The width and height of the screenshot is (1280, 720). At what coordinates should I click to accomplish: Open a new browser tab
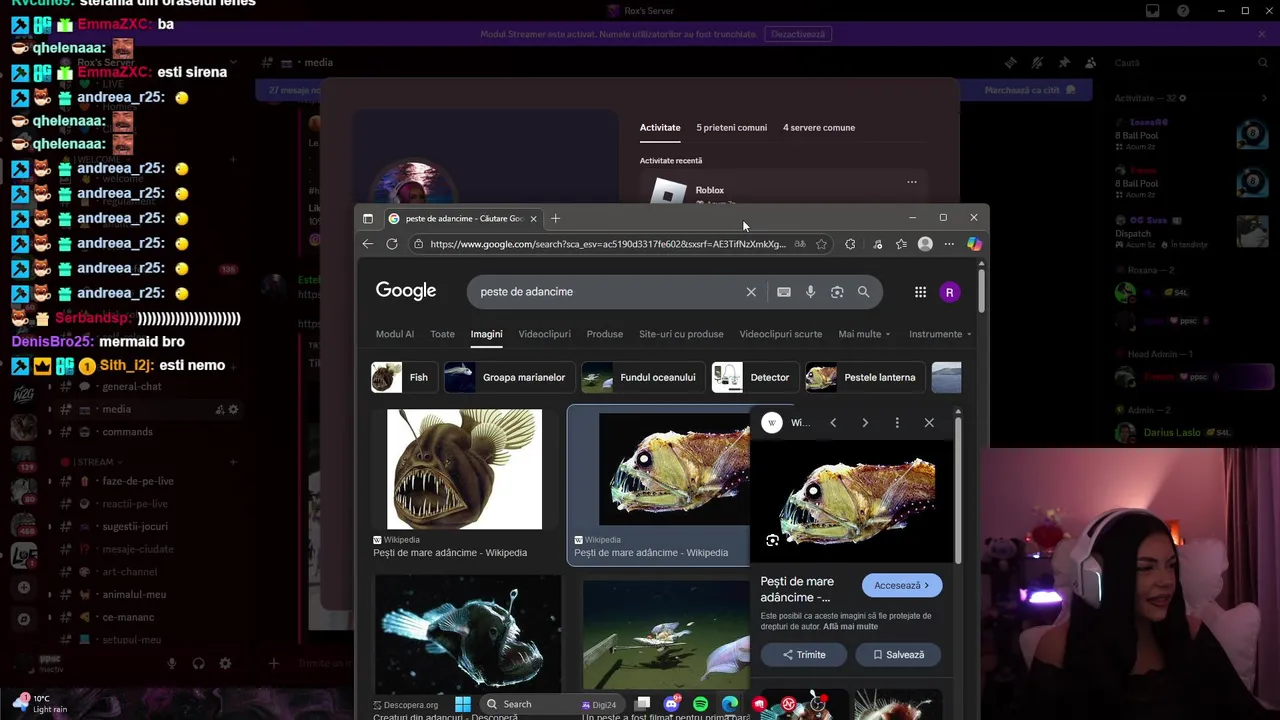(x=555, y=218)
